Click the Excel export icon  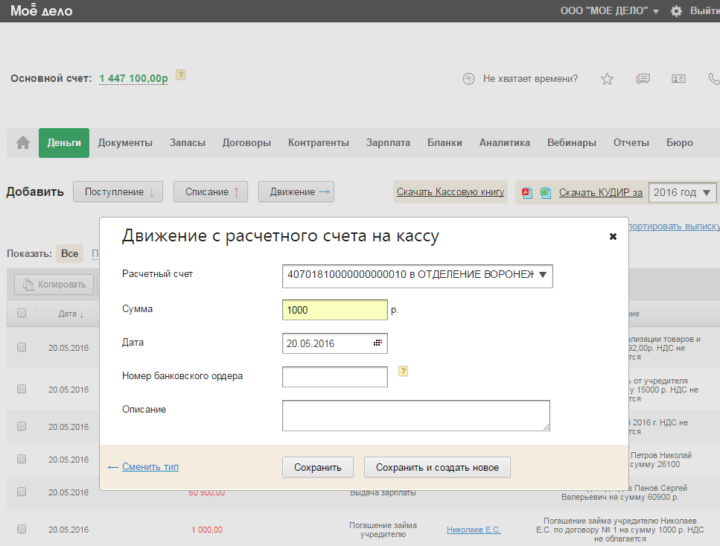pyautogui.click(x=545, y=192)
